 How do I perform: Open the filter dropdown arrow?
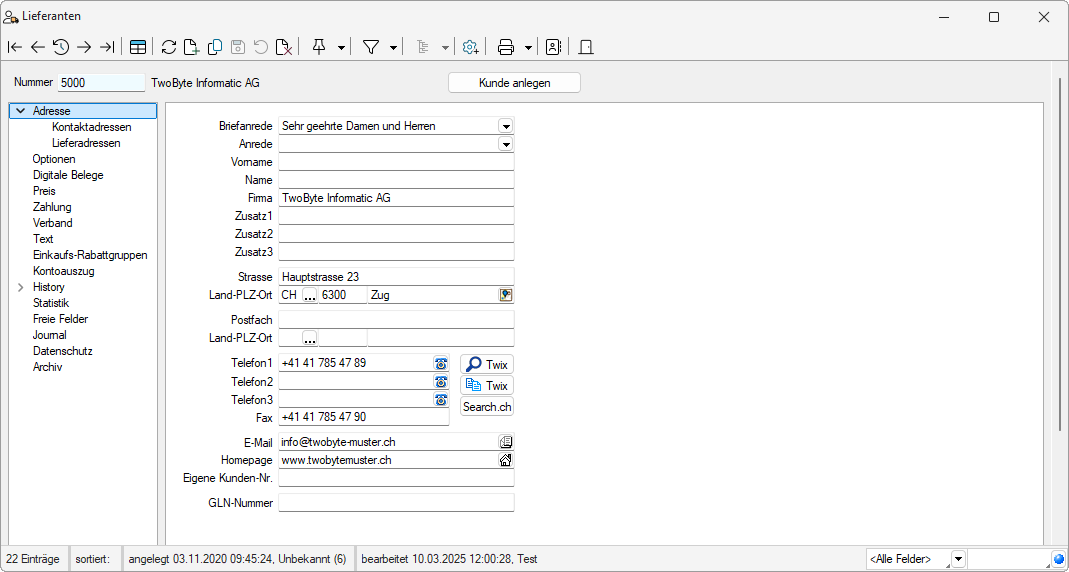coord(393,48)
